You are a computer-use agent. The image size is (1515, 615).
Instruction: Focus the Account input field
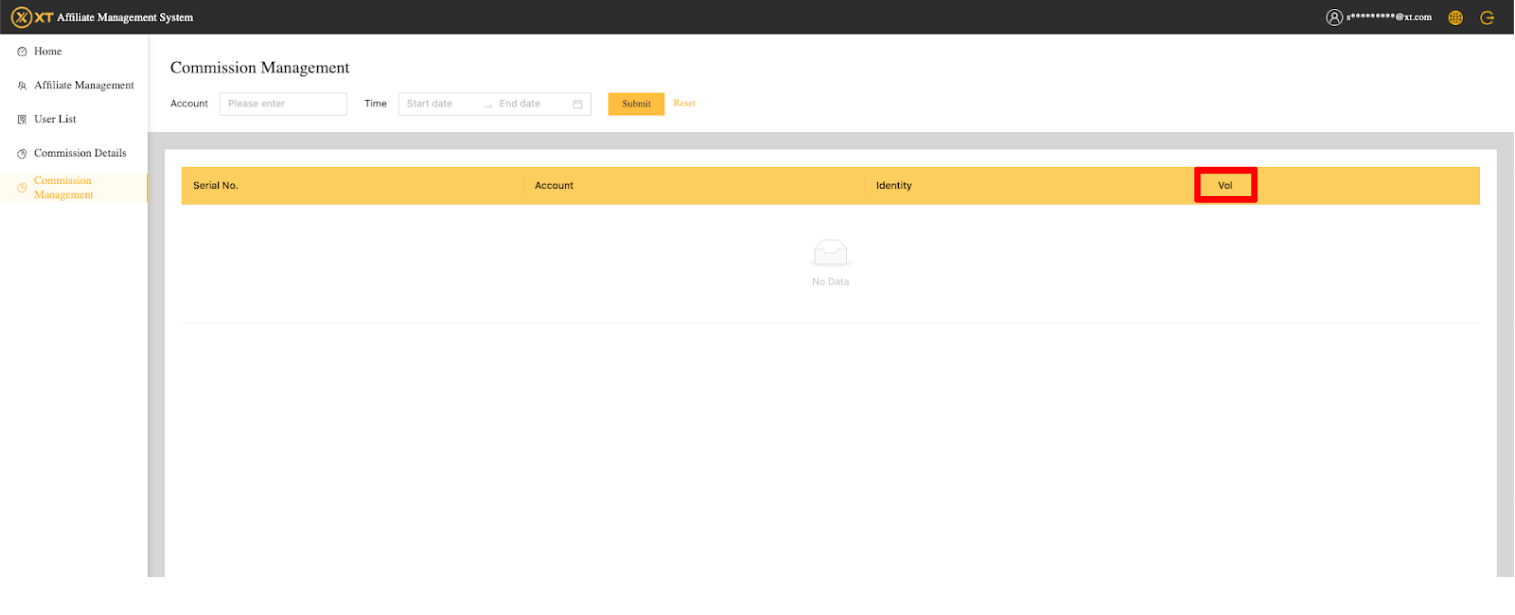click(x=283, y=104)
